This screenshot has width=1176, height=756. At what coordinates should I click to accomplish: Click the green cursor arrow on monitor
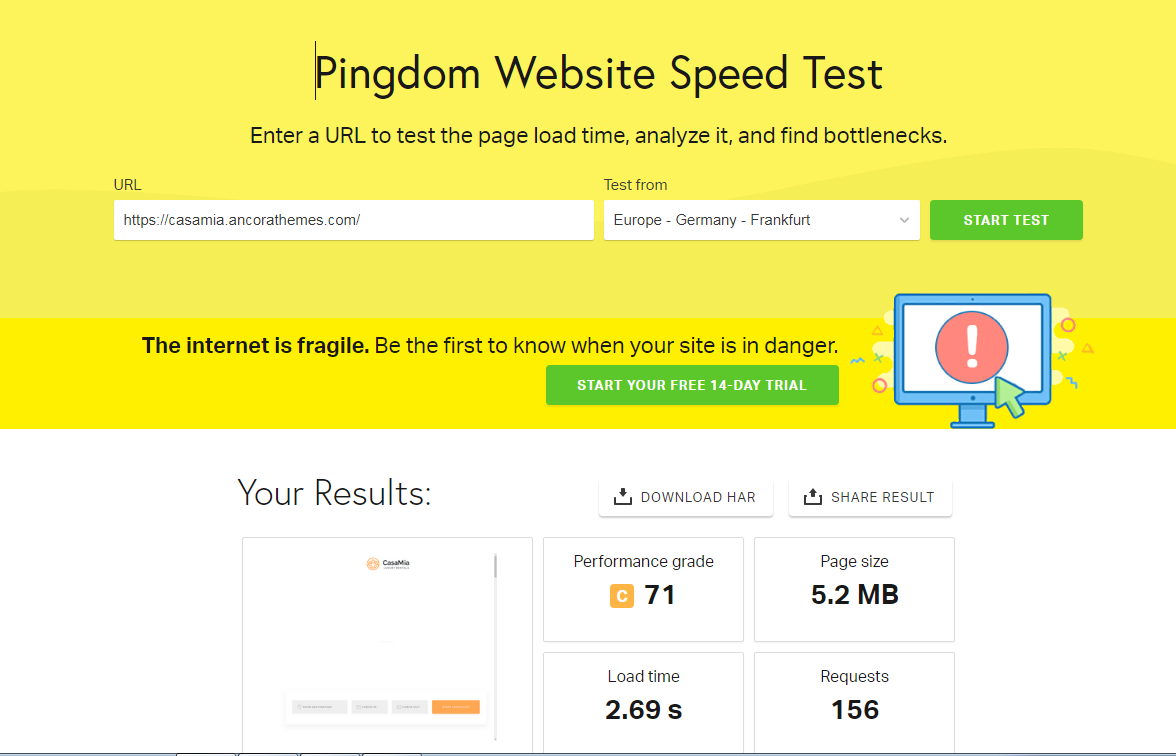pyautogui.click(x=1010, y=396)
